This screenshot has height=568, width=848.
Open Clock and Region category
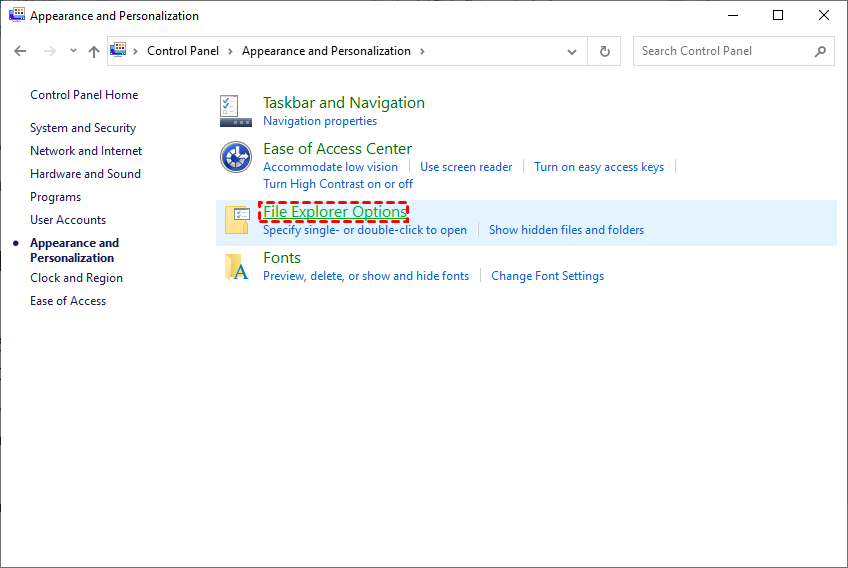click(76, 278)
